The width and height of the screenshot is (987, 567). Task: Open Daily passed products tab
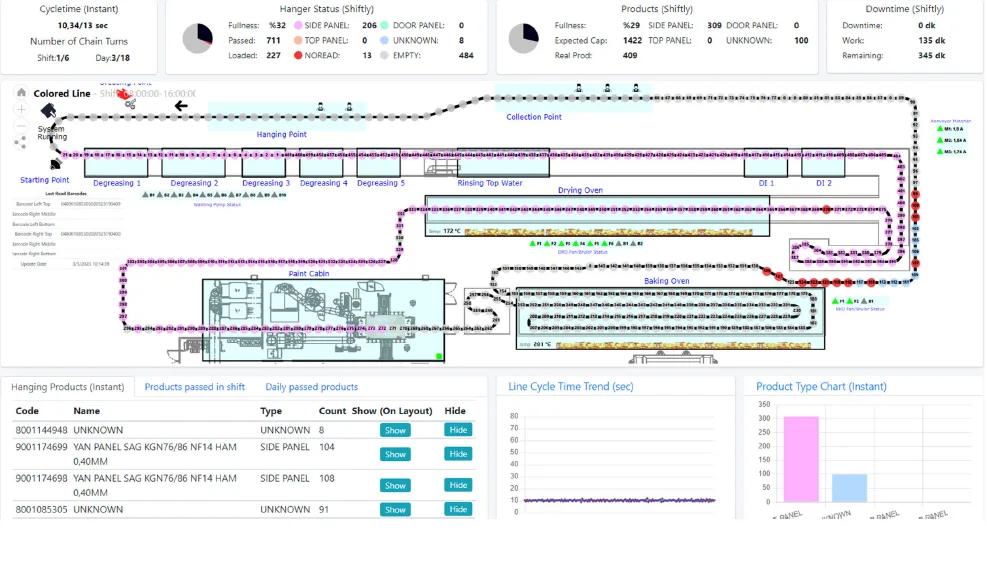[x=312, y=386]
